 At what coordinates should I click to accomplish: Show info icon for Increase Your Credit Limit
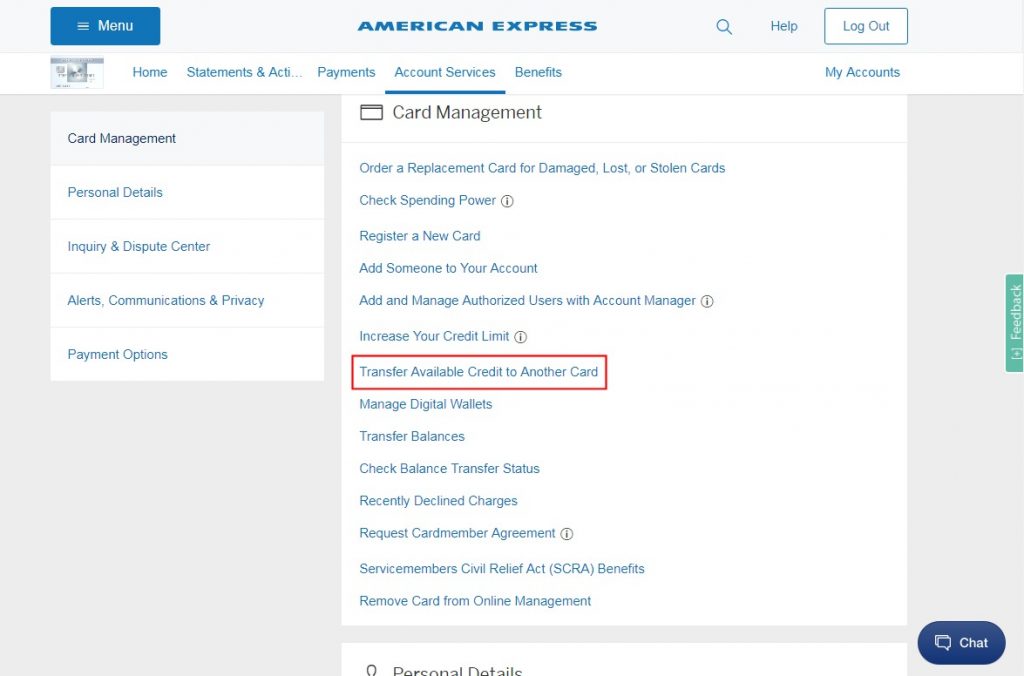pos(520,337)
